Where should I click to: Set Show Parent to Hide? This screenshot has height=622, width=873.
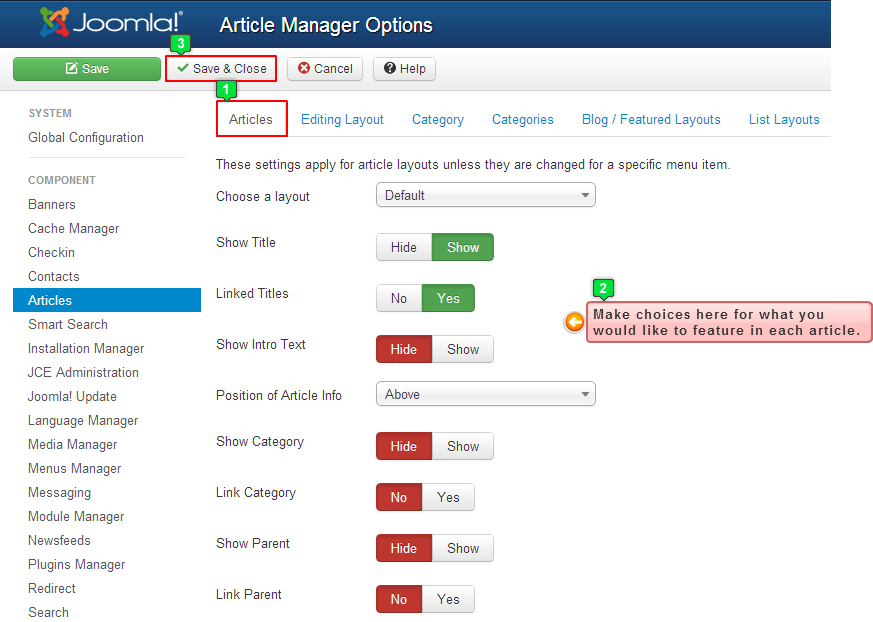click(x=404, y=548)
